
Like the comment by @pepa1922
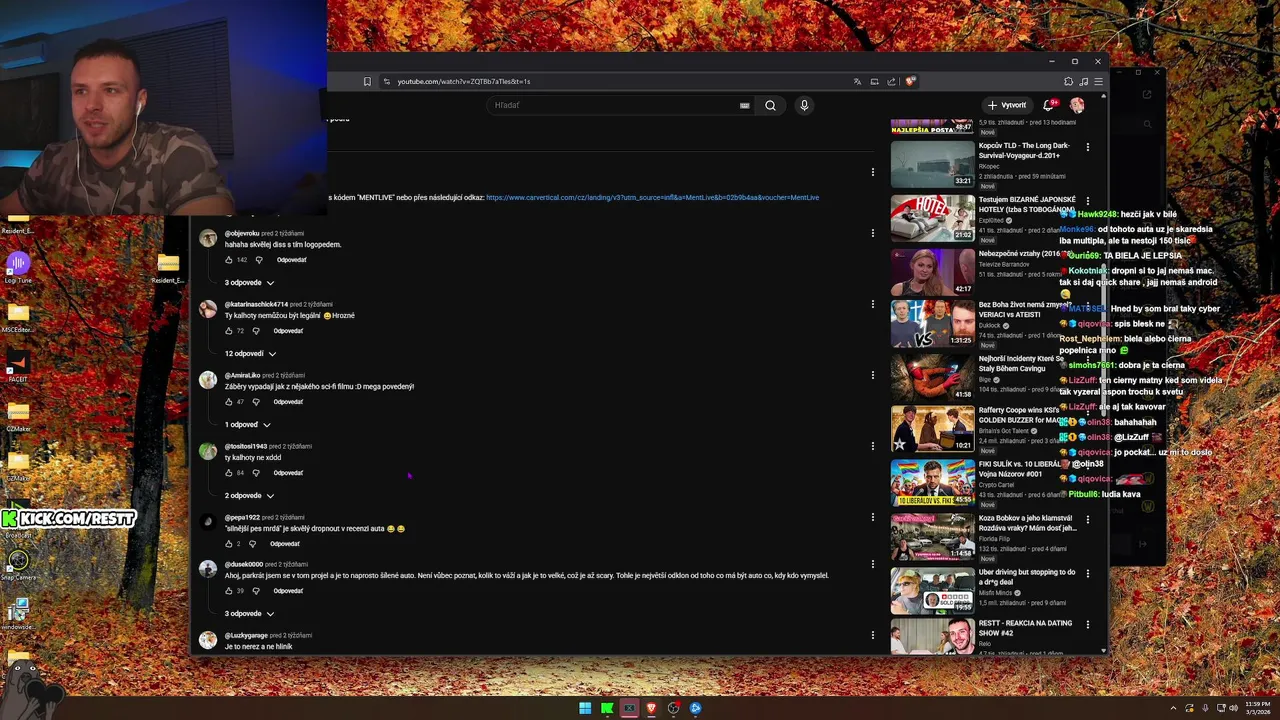229,544
